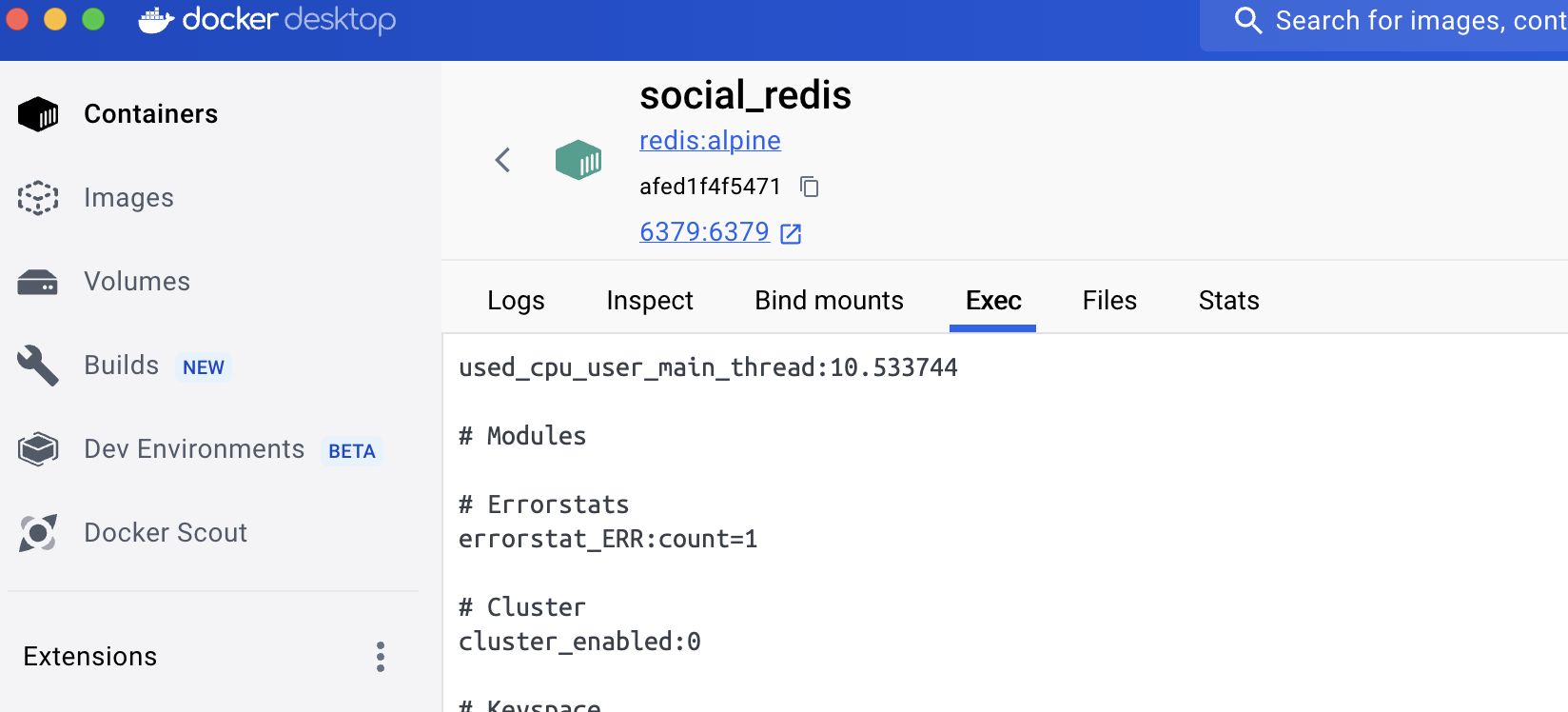1568x712 pixels.
Task: Select Images in the sidebar
Action: pos(128,198)
